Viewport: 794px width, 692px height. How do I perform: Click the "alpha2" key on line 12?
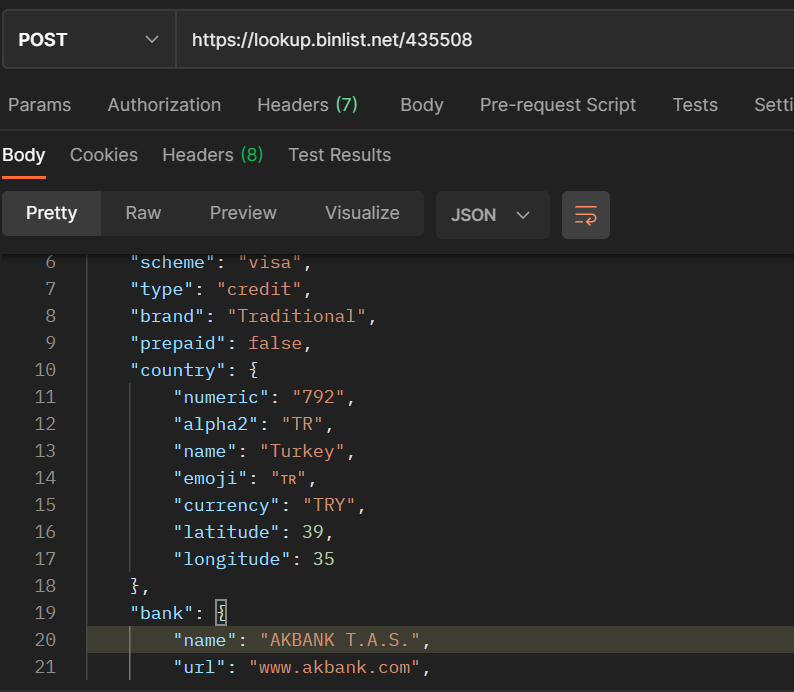point(216,424)
